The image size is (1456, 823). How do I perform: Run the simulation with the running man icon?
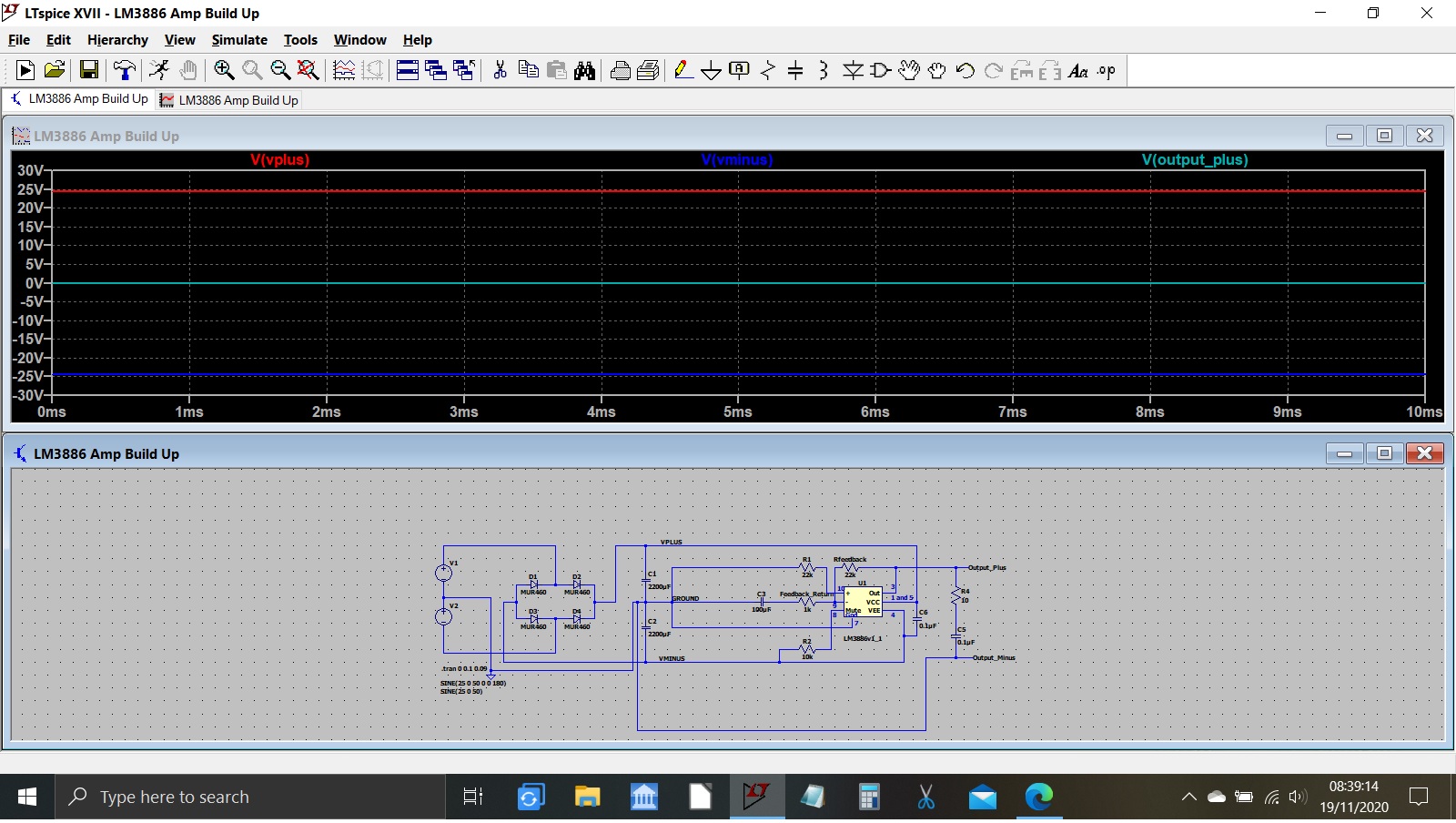[x=159, y=70]
